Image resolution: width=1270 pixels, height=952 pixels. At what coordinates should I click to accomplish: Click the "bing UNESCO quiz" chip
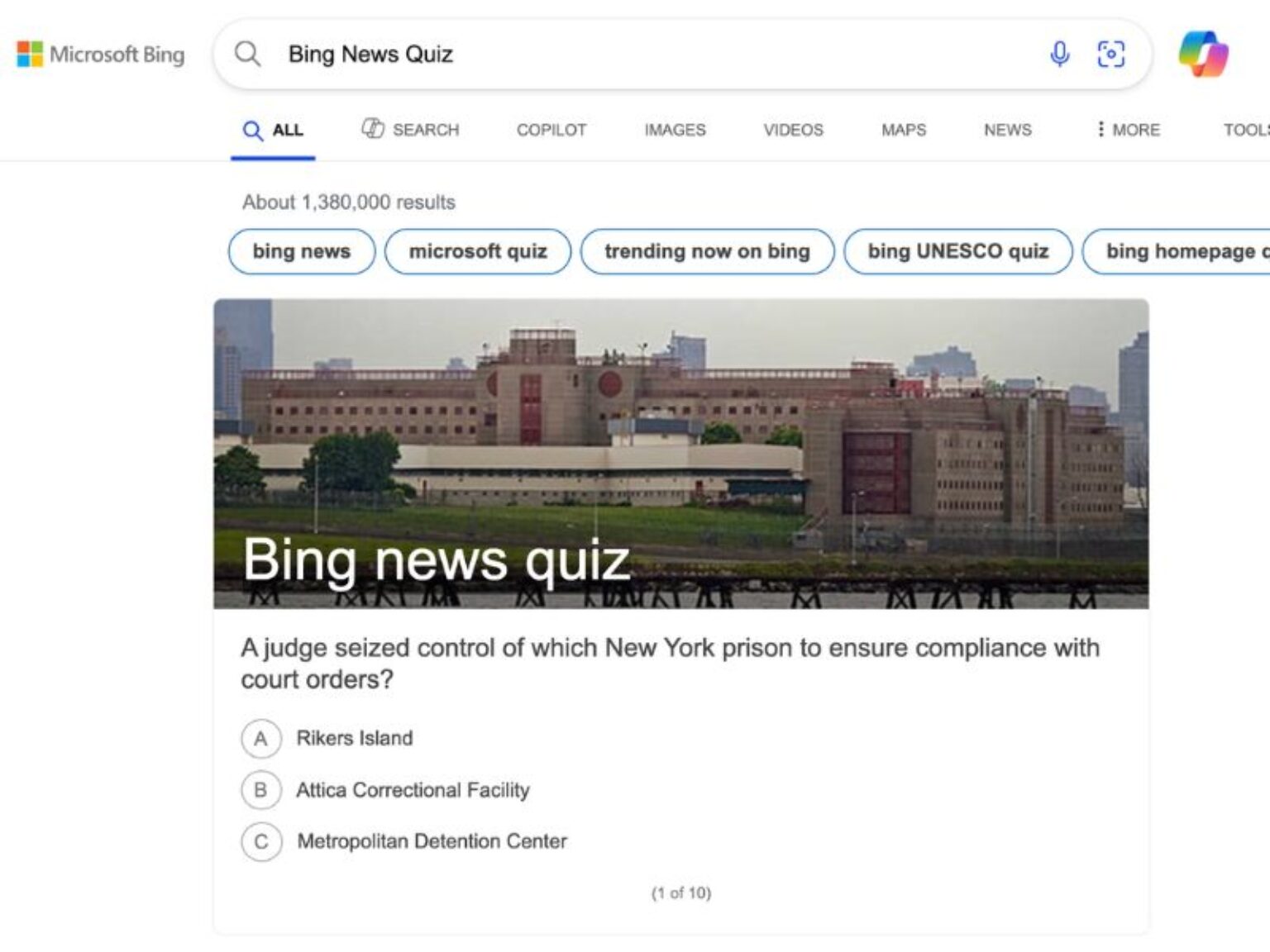point(957,251)
